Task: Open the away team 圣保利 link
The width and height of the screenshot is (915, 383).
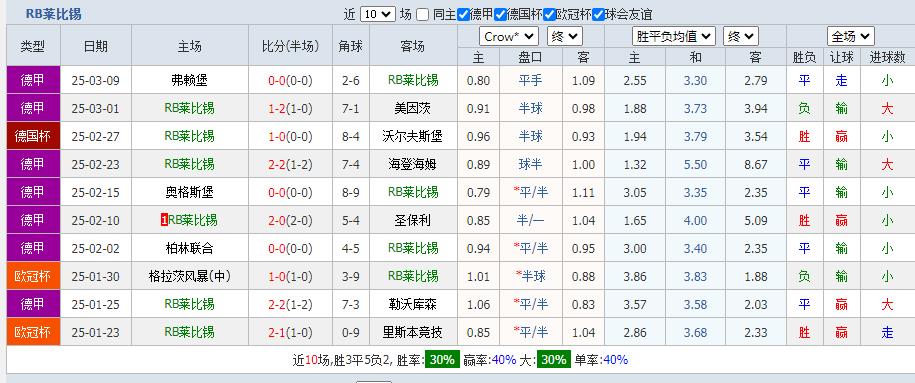Action: pyautogui.click(x=413, y=220)
